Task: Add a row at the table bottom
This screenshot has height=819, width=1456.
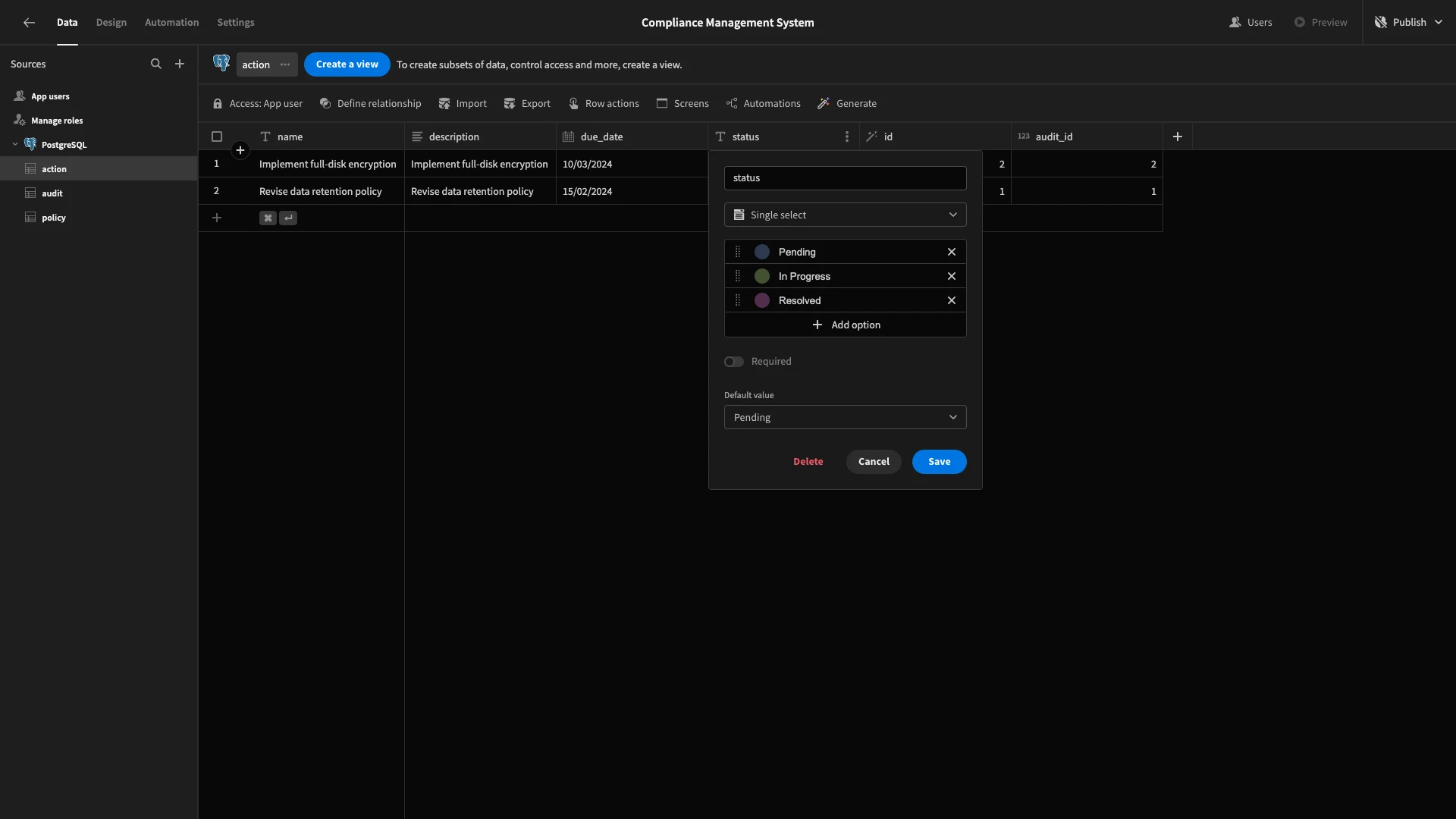Action: pos(217,218)
